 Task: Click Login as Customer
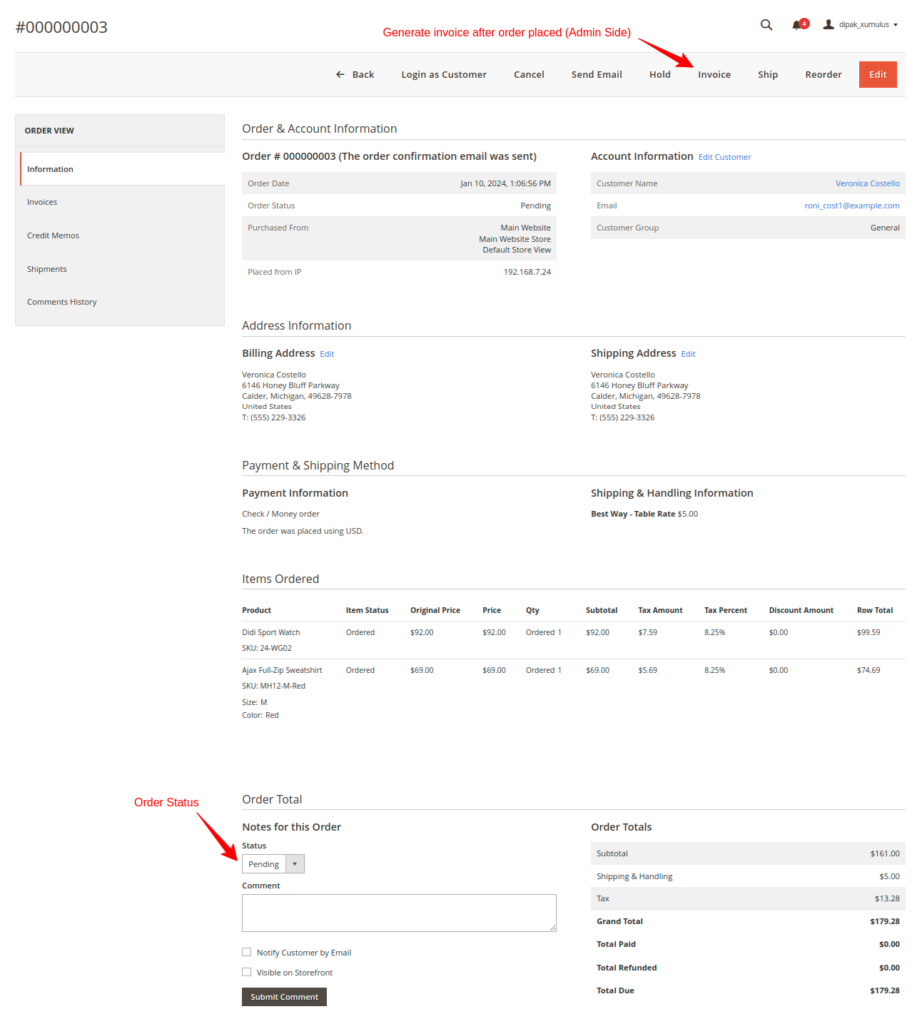[443, 74]
